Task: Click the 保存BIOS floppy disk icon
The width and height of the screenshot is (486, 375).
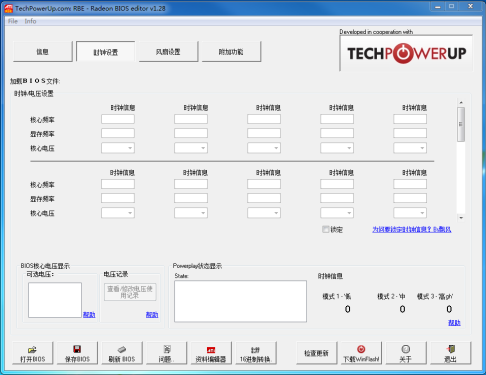Action: (77, 349)
